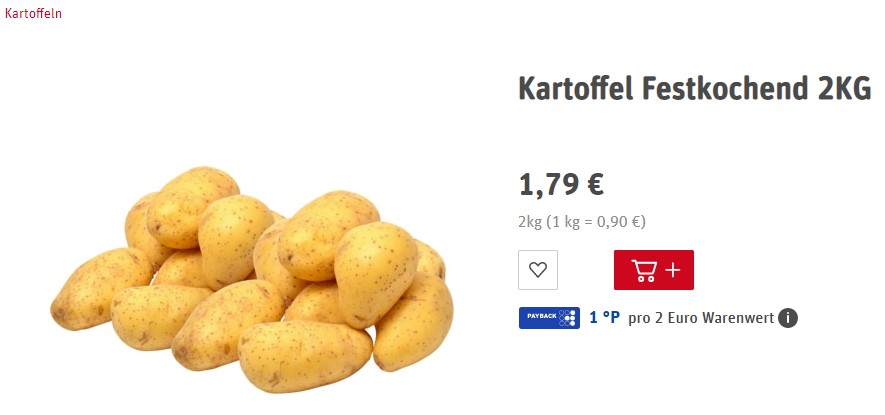Open the Kartoffeln breadcrumb link
The image size is (885, 415).
tap(33, 13)
